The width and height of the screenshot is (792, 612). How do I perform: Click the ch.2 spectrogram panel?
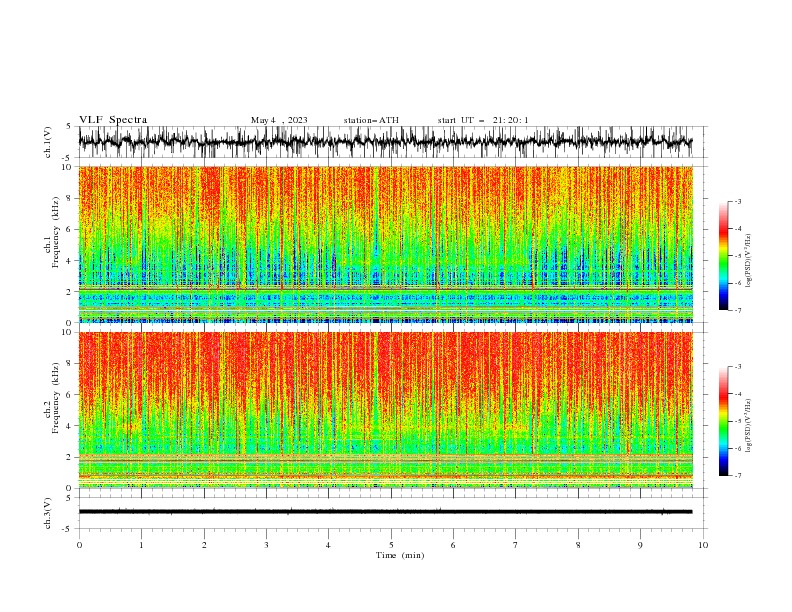tap(386, 410)
